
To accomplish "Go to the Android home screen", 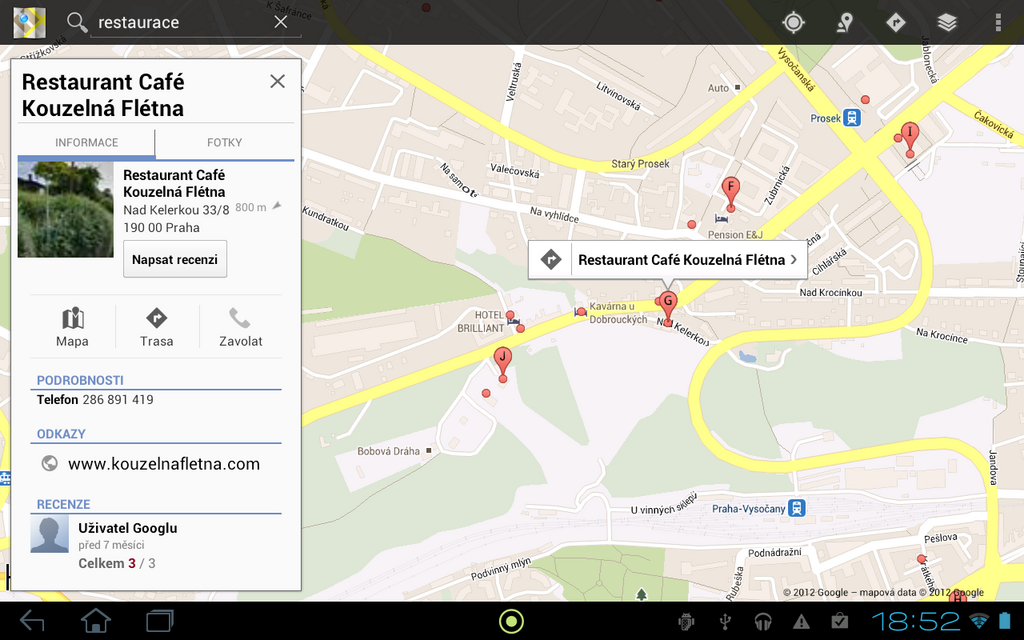I will pyautogui.click(x=96, y=621).
